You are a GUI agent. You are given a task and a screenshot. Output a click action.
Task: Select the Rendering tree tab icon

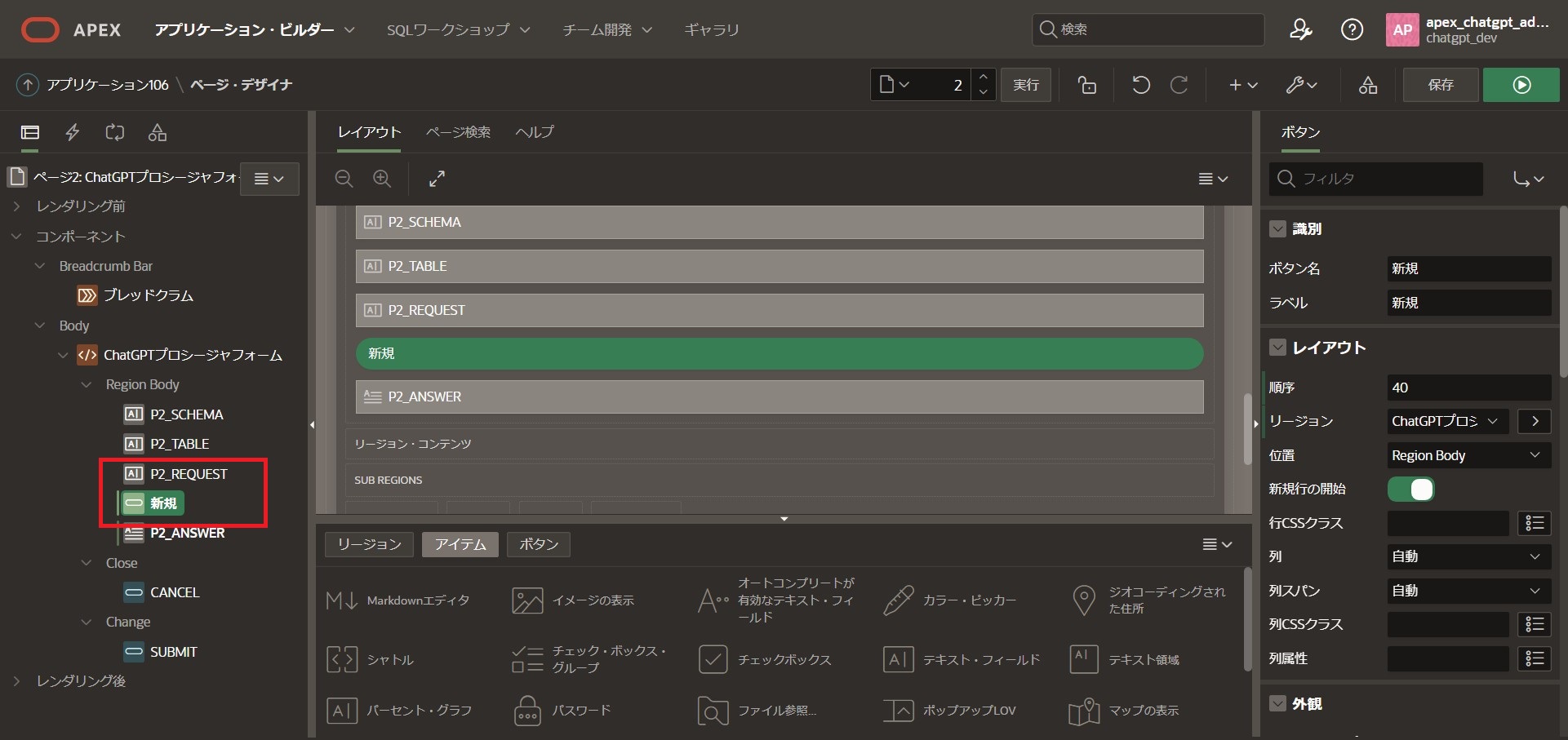click(x=30, y=132)
